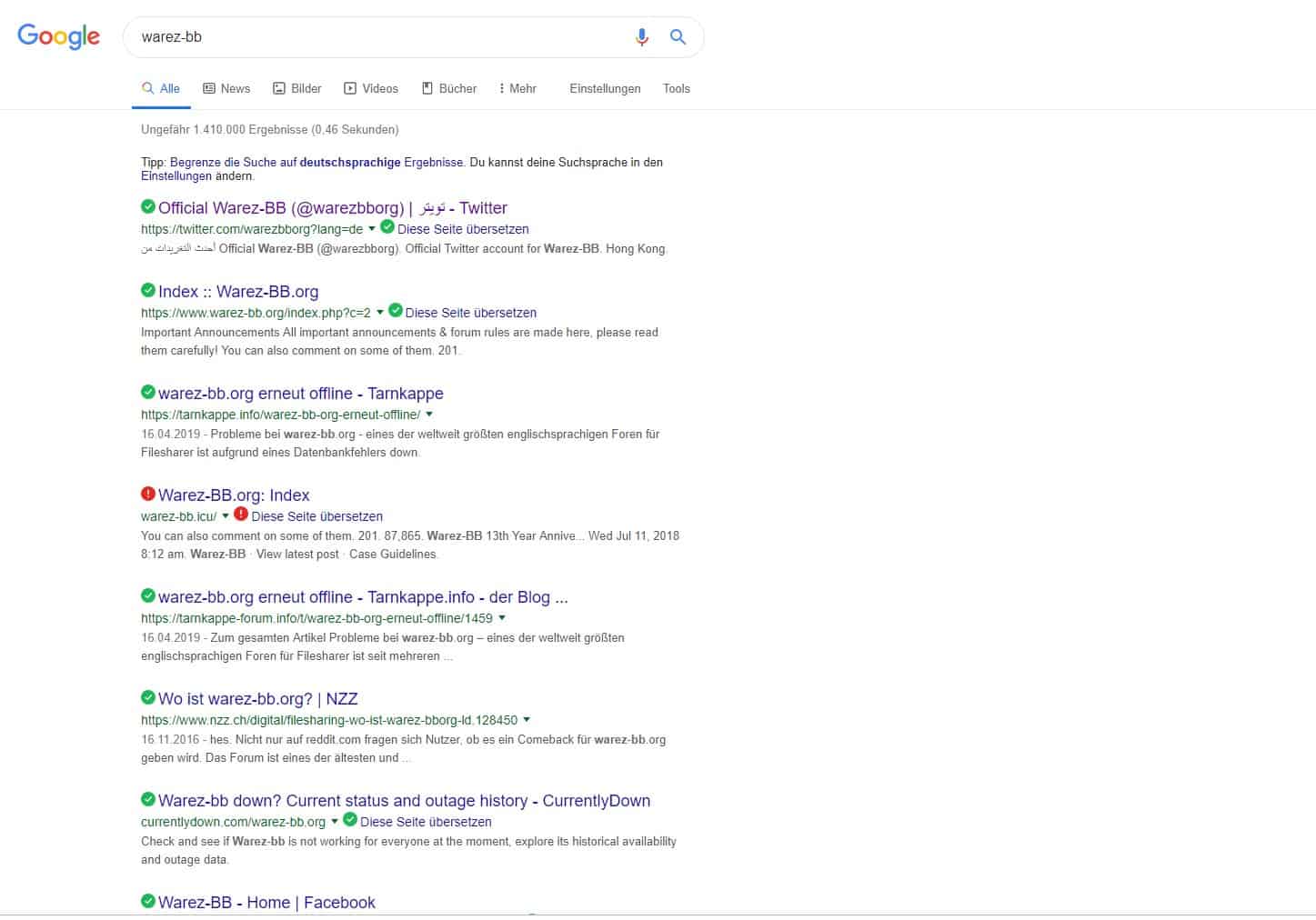Click green check icon before translate link in currentlydown result
This screenshot has height=920, width=1316.
350,820
